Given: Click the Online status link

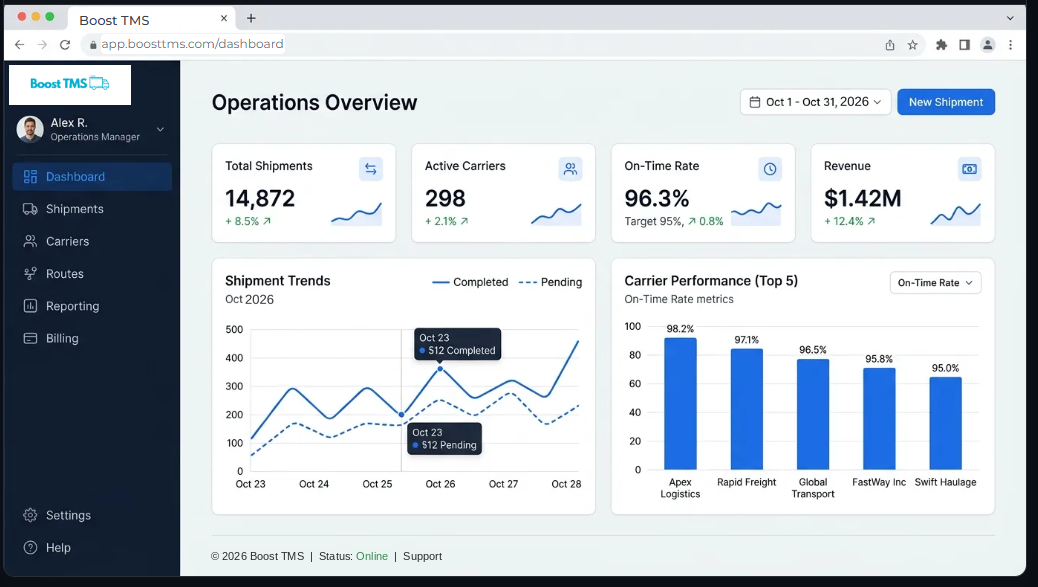Looking at the screenshot, I should [372, 557].
